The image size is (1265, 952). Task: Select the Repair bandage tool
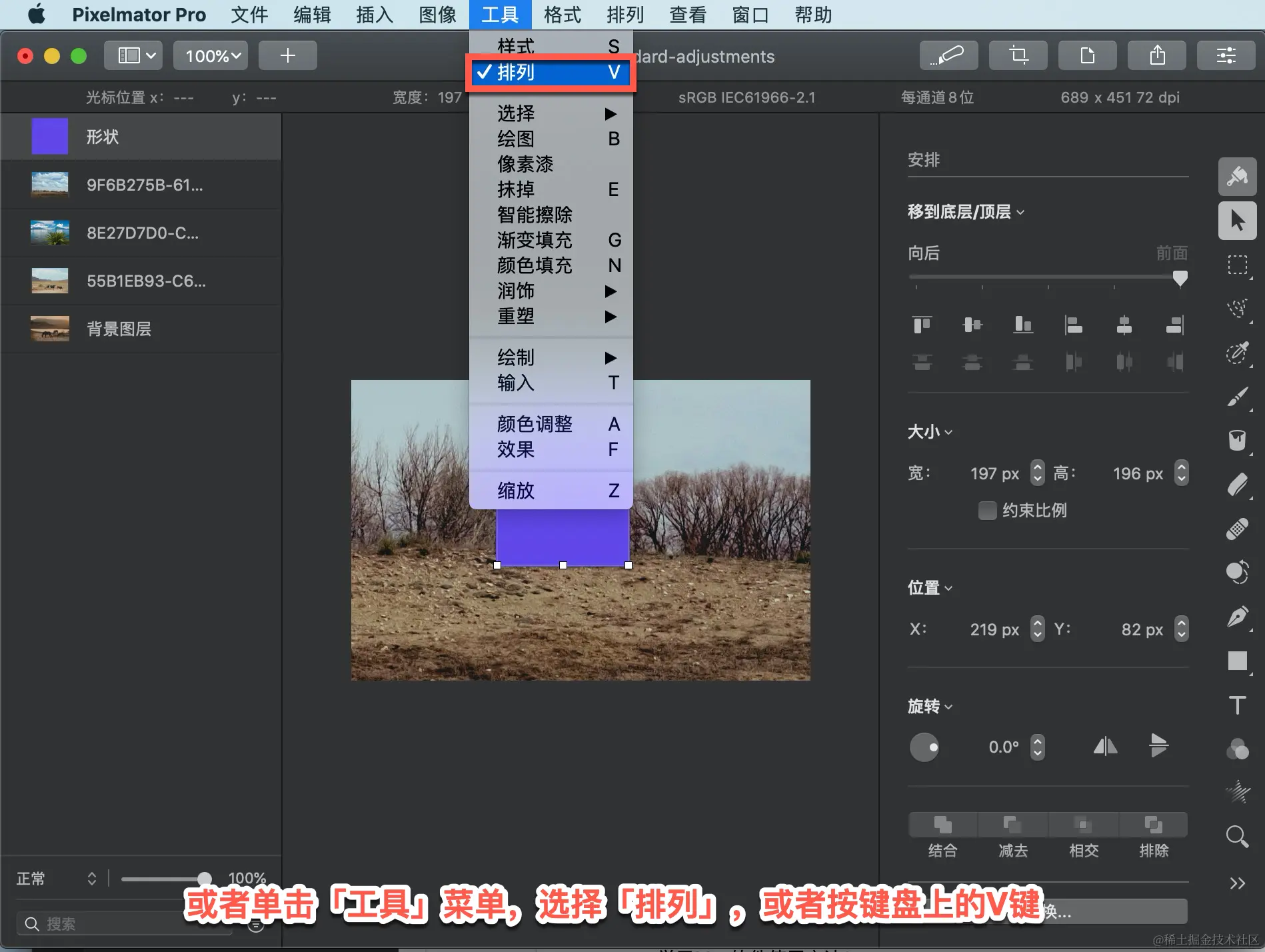coord(1238,529)
